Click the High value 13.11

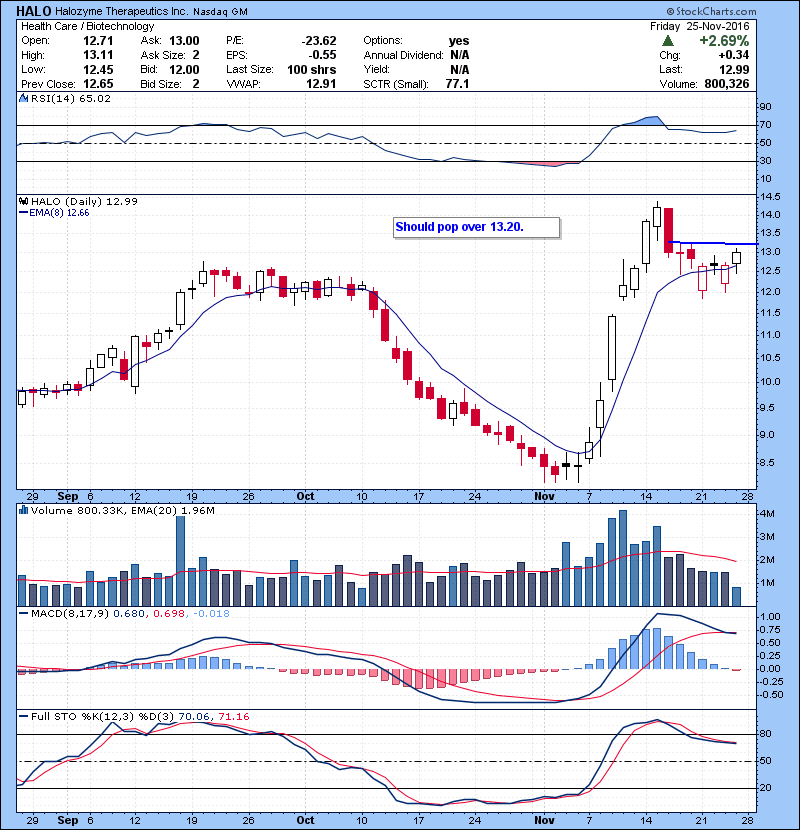(x=98, y=55)
